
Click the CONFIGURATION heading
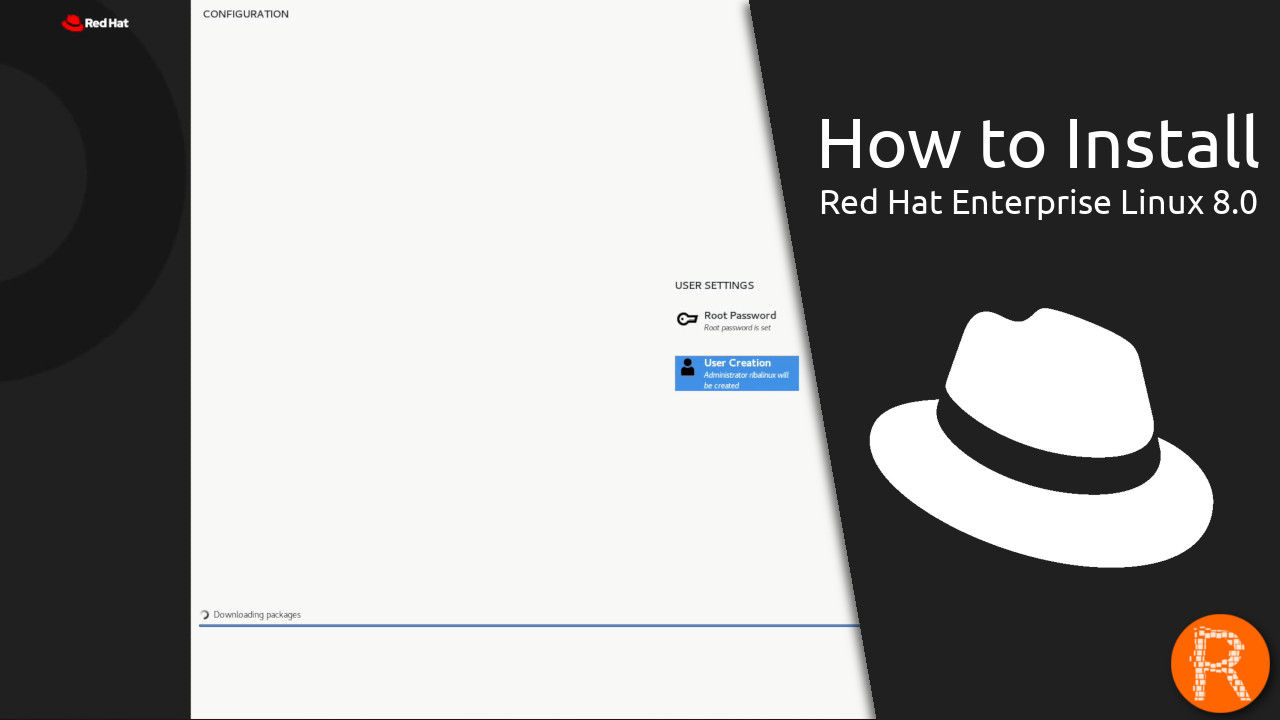click(x=246, y=14)
